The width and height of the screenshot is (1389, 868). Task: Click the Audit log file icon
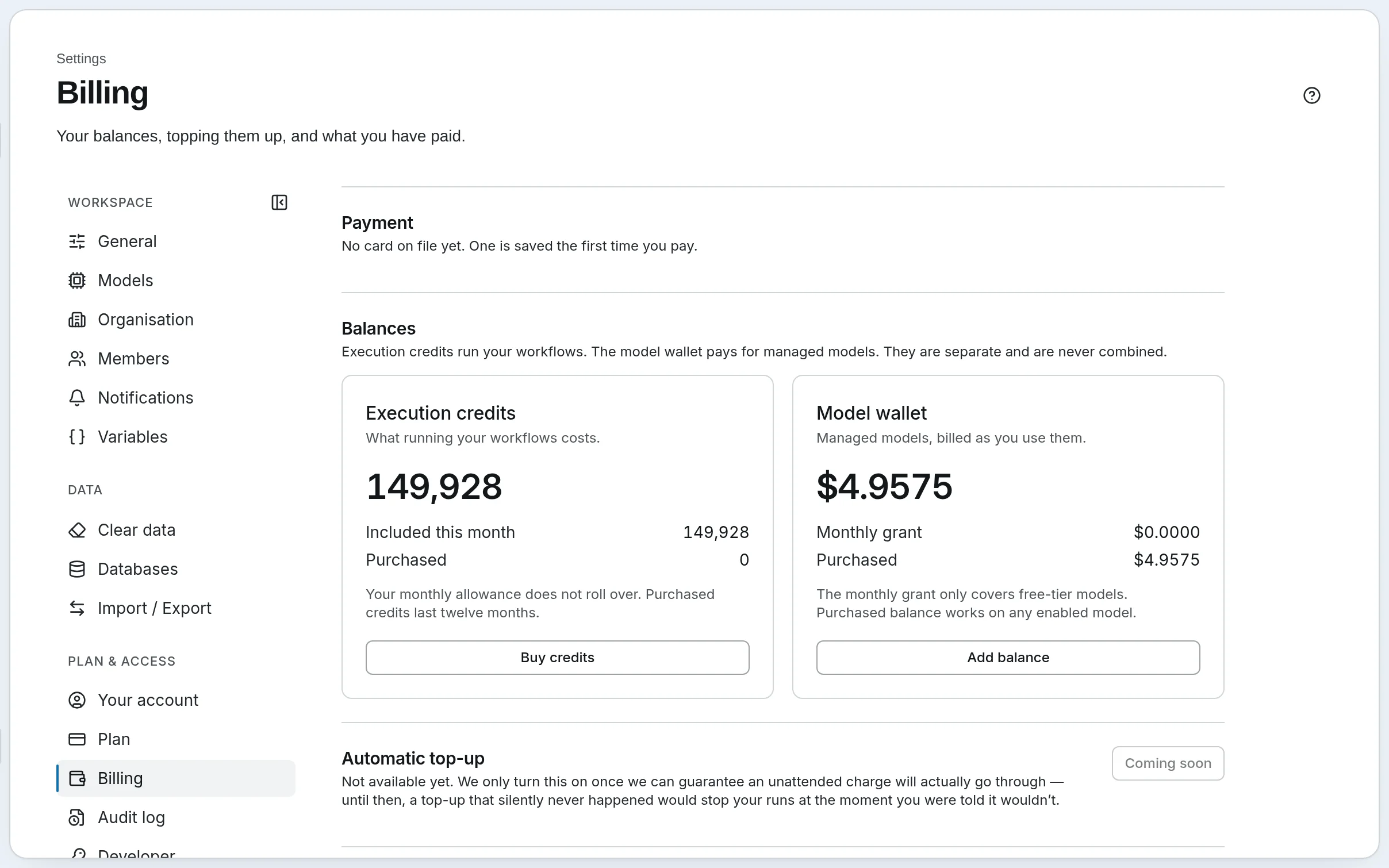[x=77, y=817]
